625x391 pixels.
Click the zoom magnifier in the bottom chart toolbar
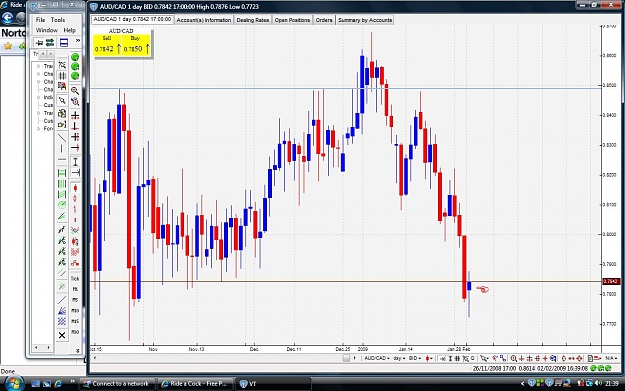[x=514, y=358]
